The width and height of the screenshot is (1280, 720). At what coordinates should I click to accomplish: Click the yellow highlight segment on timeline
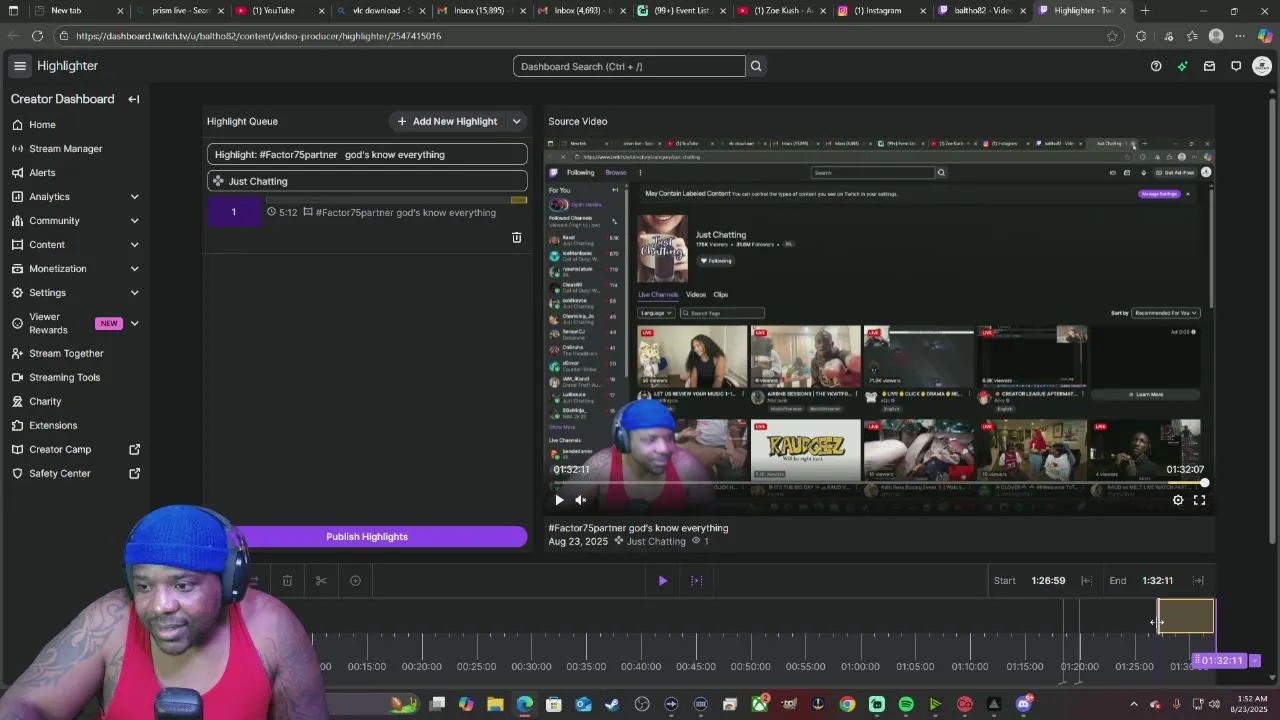click(1186, 616)
